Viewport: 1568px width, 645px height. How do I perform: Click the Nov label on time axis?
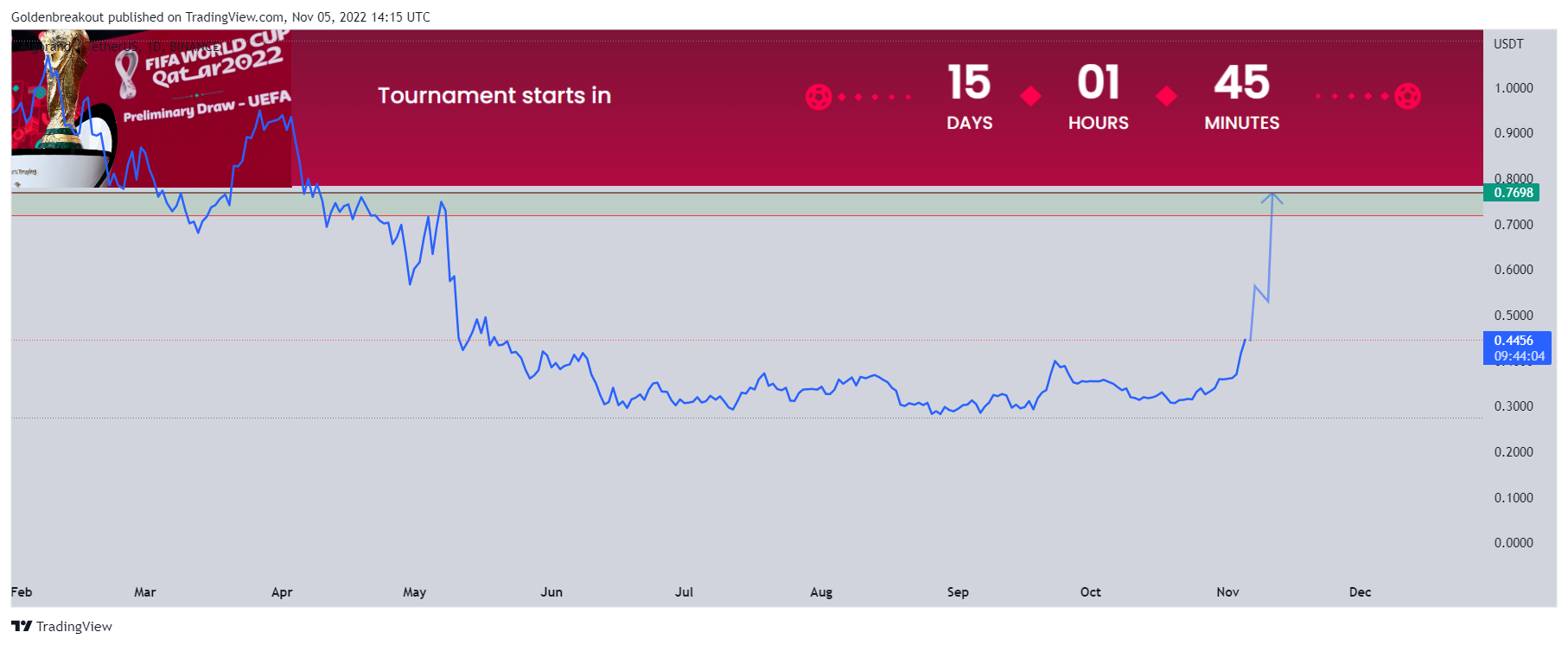[x=1227, y=592]
